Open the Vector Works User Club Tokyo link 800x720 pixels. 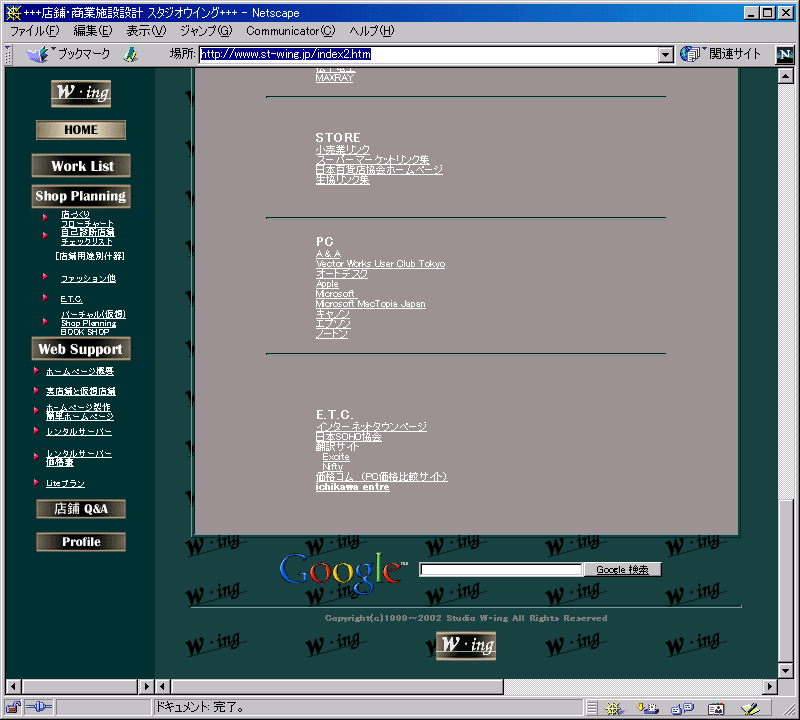pos(380,264)
